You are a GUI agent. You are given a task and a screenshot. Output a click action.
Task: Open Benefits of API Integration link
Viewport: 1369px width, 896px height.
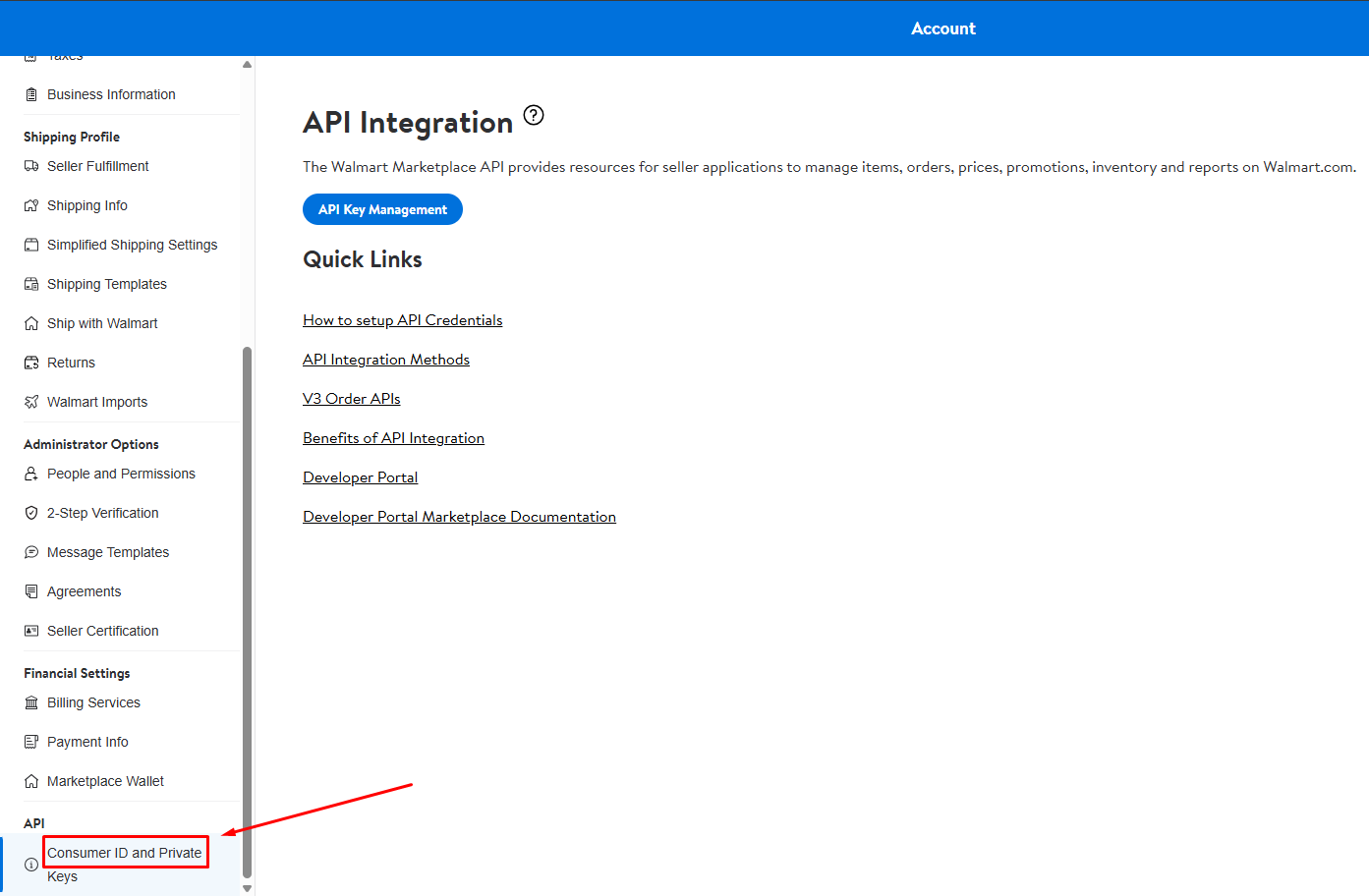(x=393, y=438)
